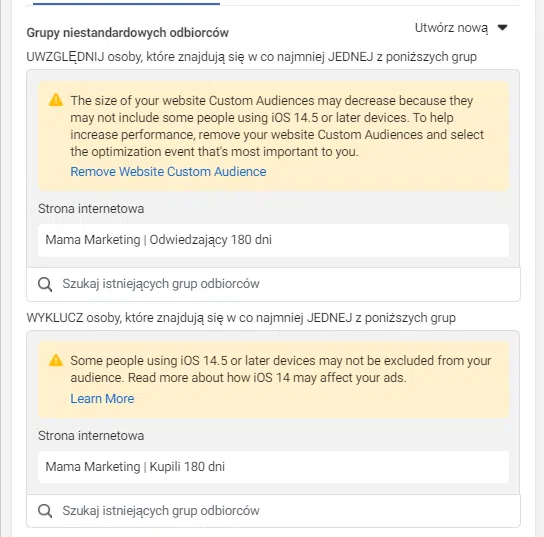Click the Strona internetowa label above Kupili
544x537 pixels.
(x=91, y=436)
